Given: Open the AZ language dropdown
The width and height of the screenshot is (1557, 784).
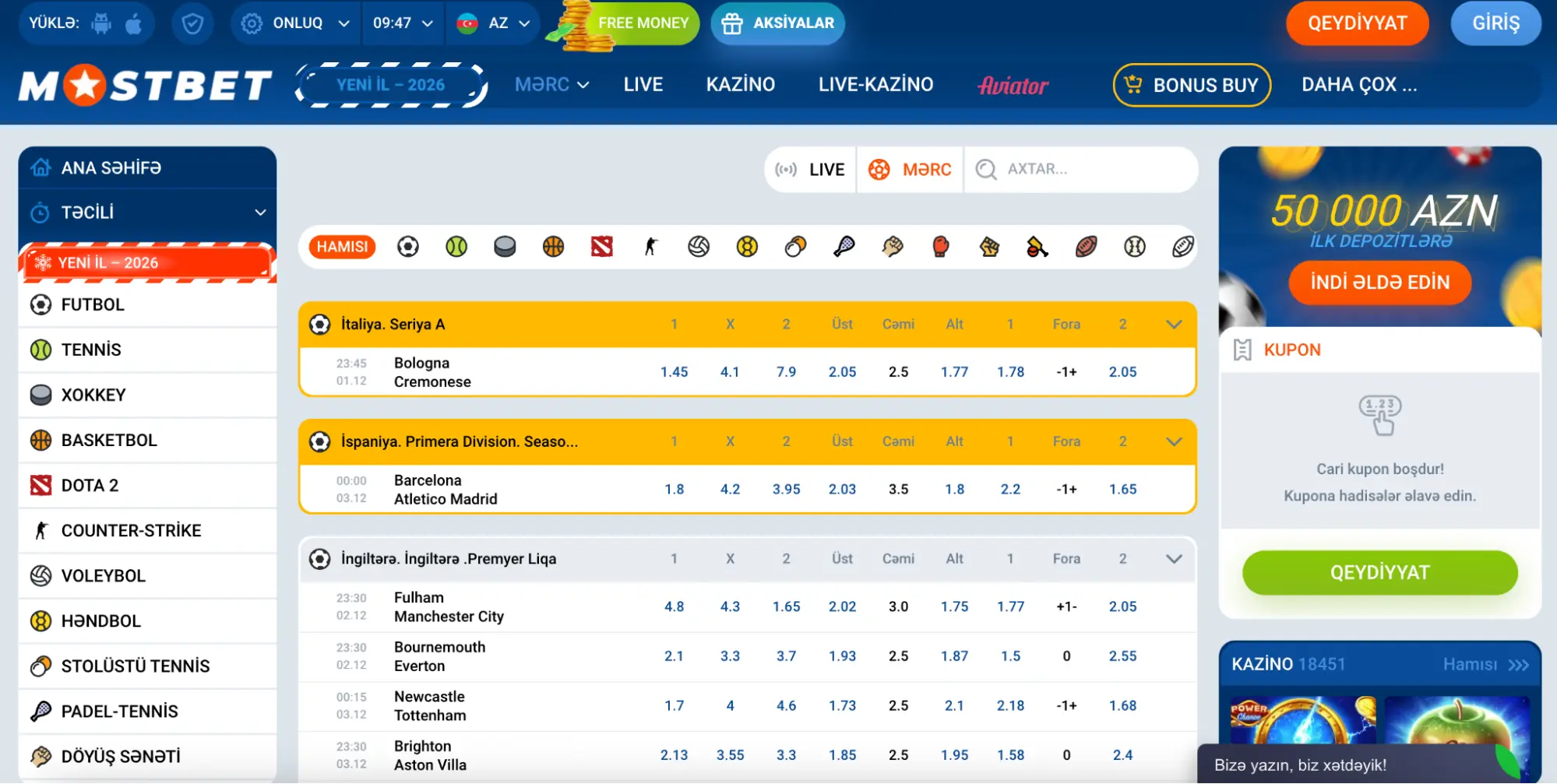Looking at the screenshot, I should click(494, 23).
